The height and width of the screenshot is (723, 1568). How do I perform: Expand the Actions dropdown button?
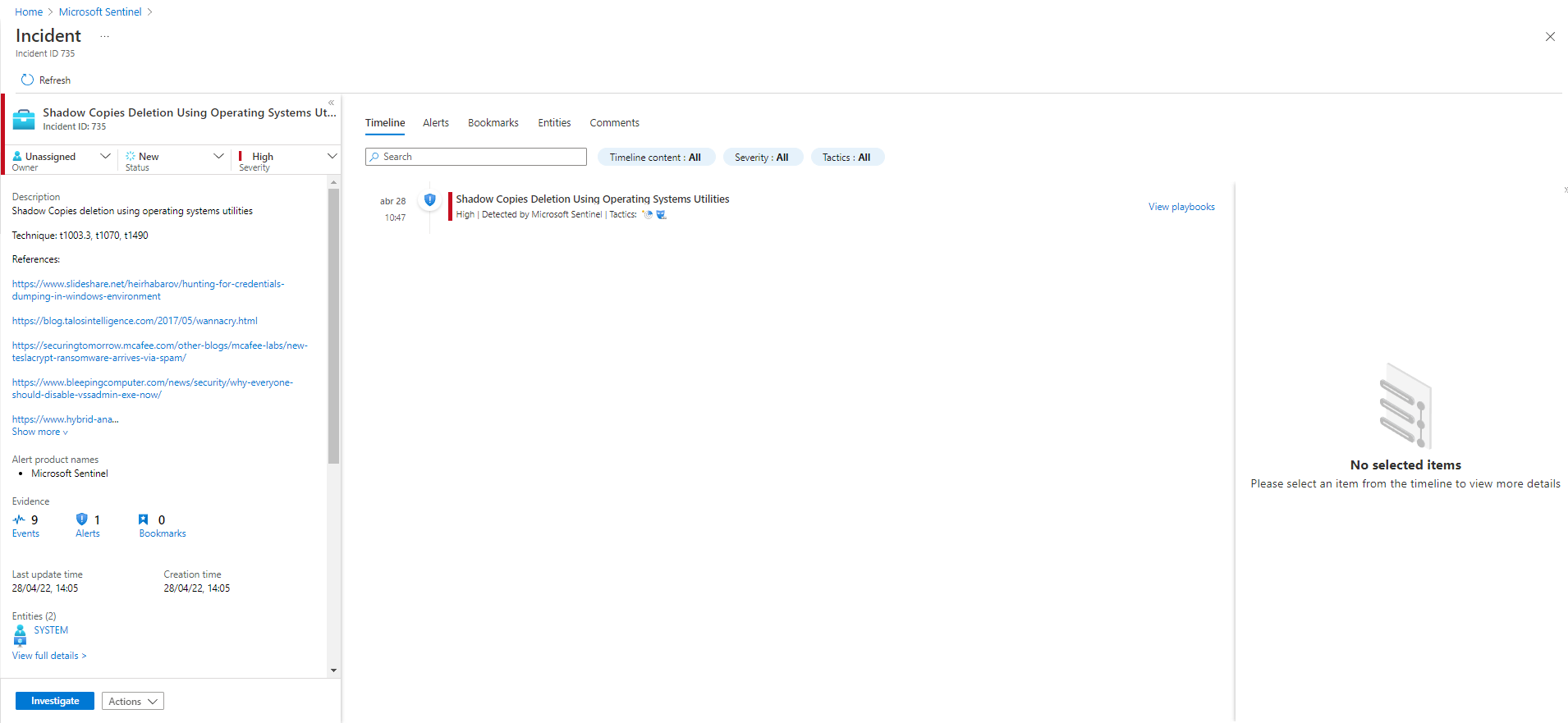[x=133, y=701]
